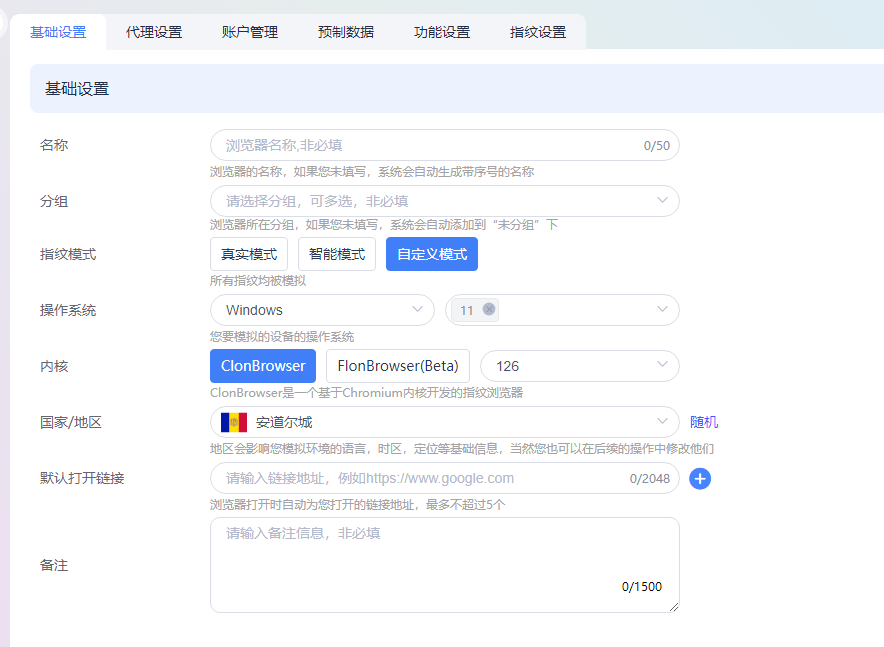Go to the 预制数据 tab

[346, 32]
